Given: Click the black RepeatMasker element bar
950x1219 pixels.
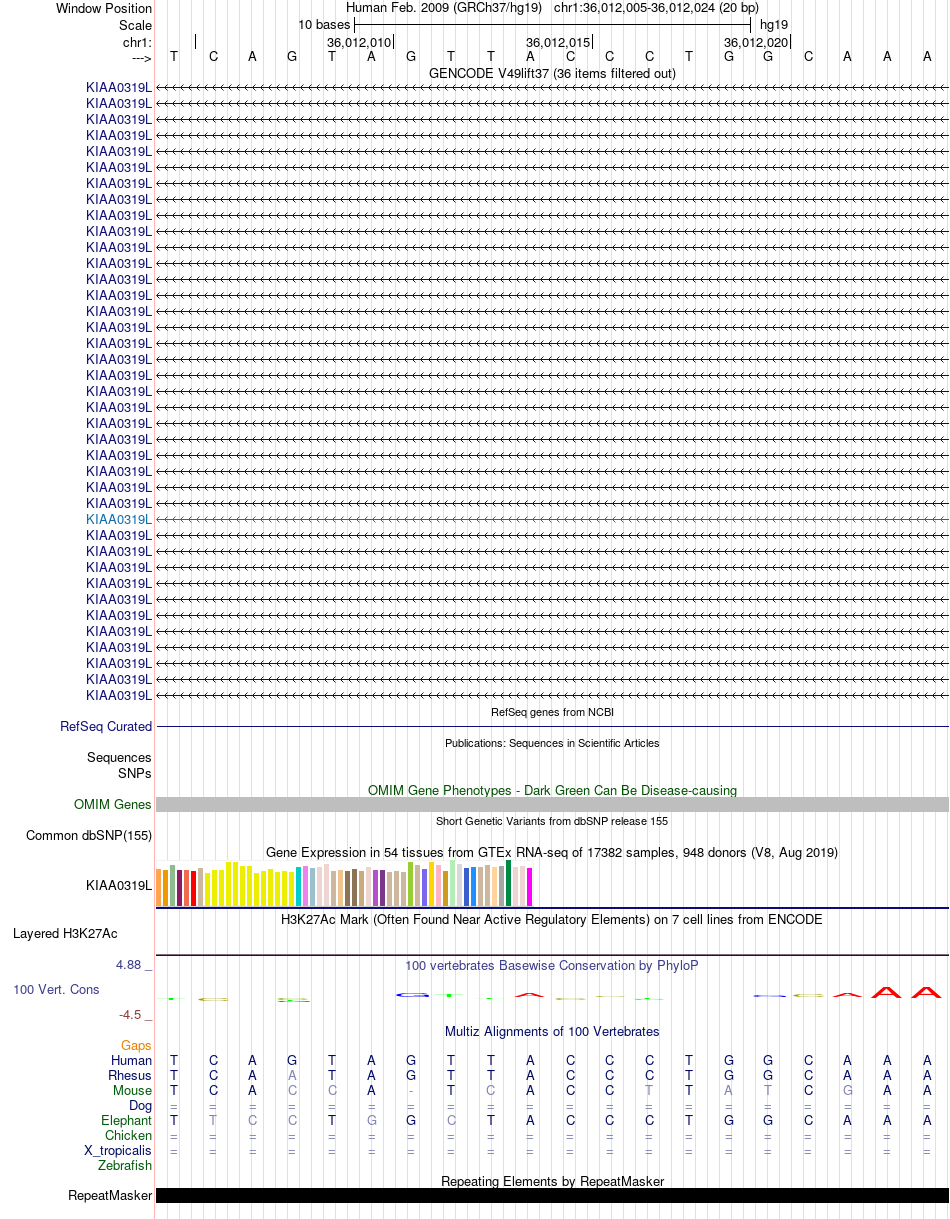Looking at the screenshot, I should pos(552,1195).
